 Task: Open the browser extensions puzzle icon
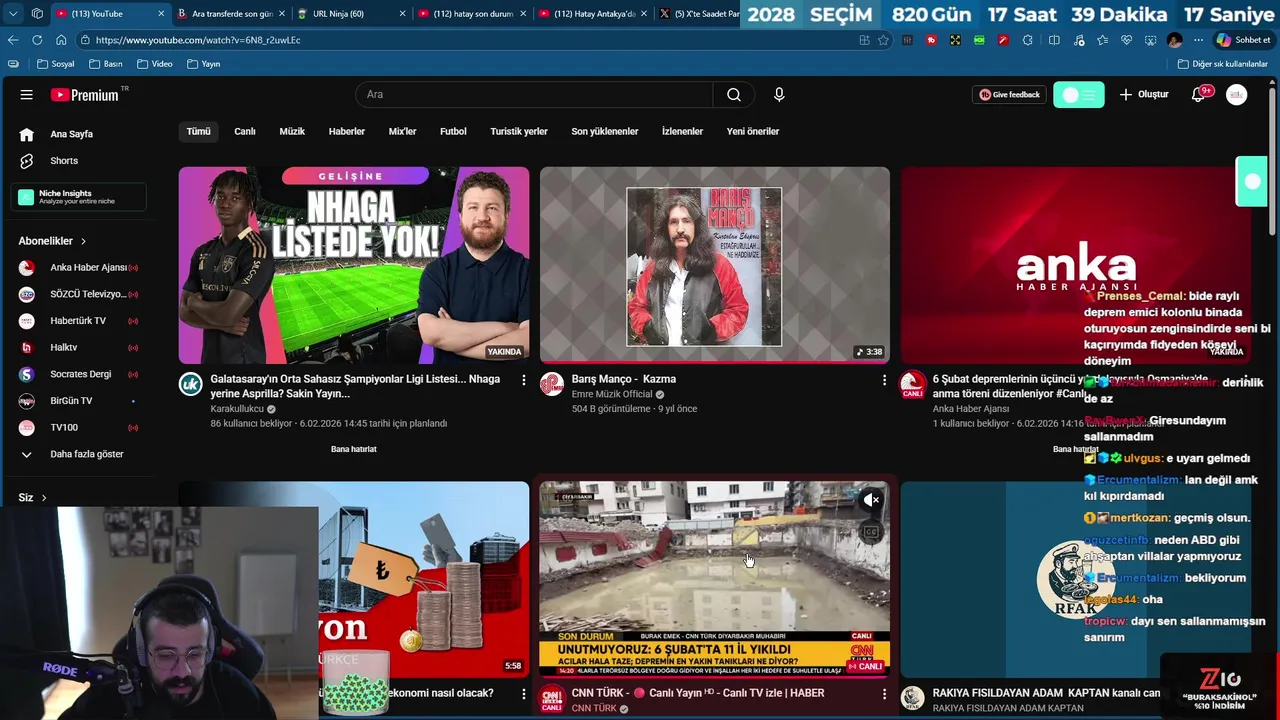pyautogui.click(x=1030, y=40)
